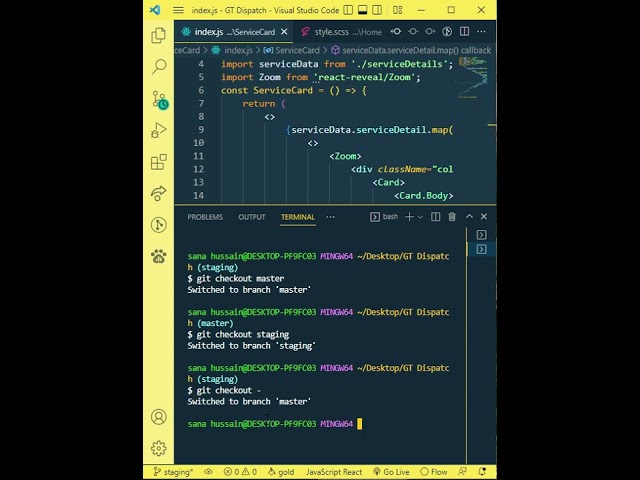The width and height of the screenshot is (640, 480).
Task: Toggle the primary side bar layout icon
Action: pos(348,10)
